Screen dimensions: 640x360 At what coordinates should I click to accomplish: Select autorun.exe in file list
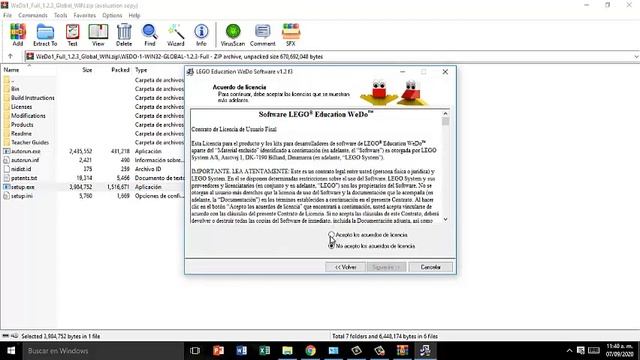click(93, 151)
